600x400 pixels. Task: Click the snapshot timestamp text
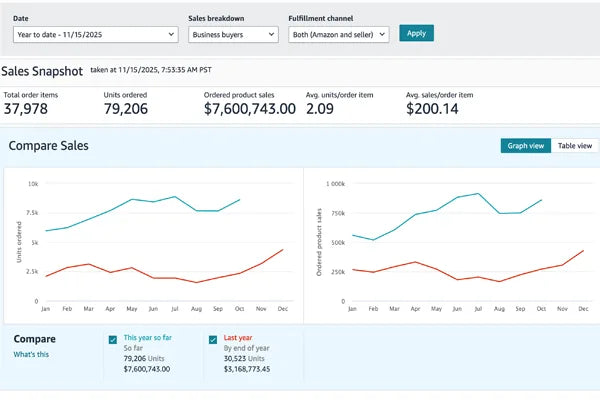(x=151, y=70)
